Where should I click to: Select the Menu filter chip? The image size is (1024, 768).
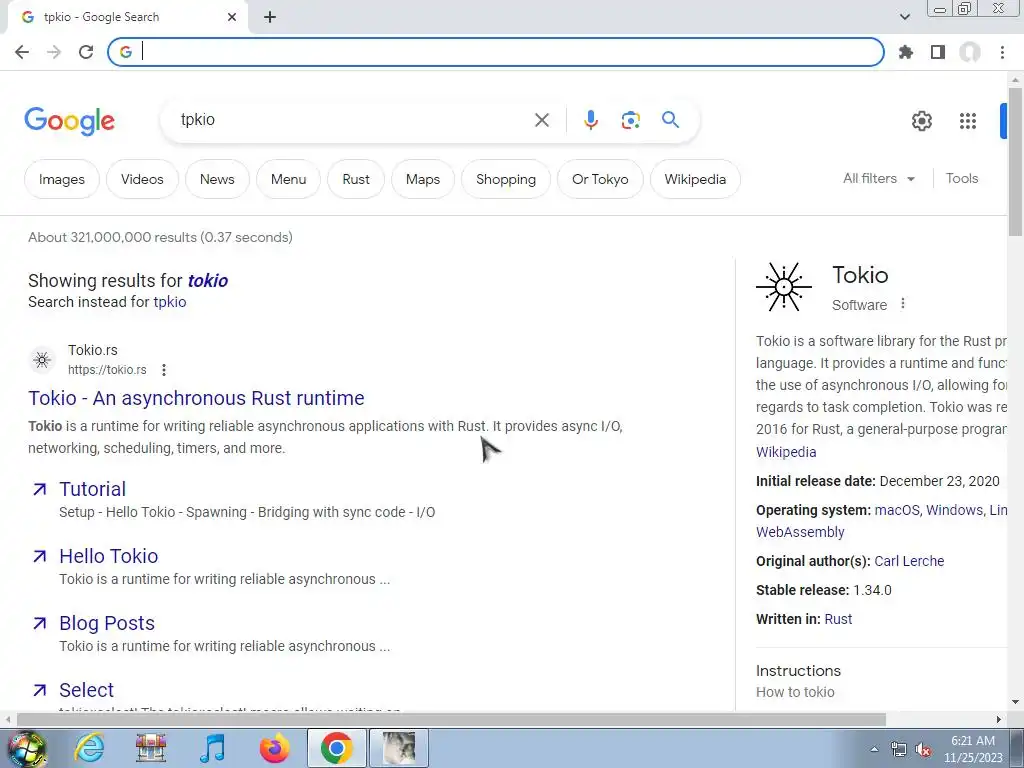[x=288, y=179]
